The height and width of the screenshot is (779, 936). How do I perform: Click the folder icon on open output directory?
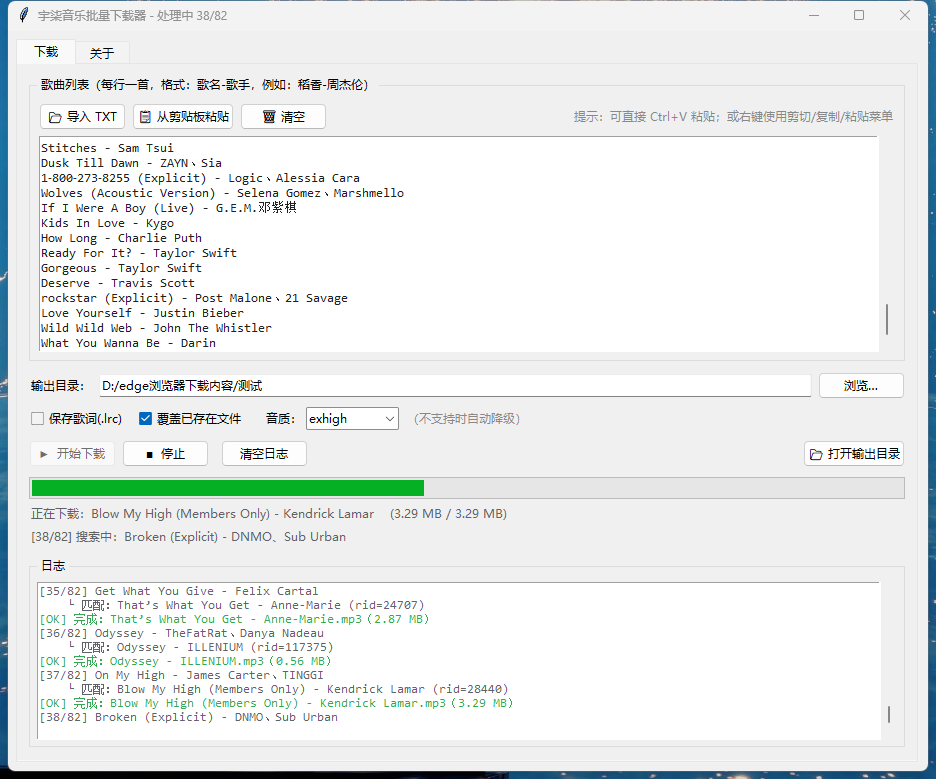click(x=816, y=454)
